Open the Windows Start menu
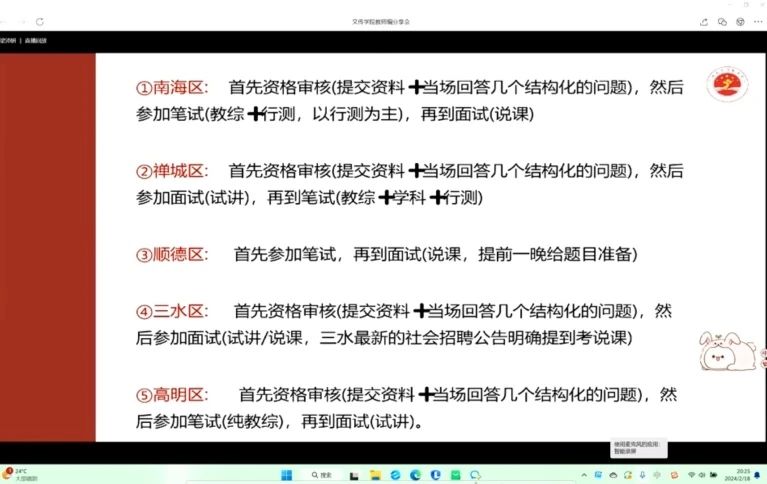This screenshot has height=484, width=767. 285,474
